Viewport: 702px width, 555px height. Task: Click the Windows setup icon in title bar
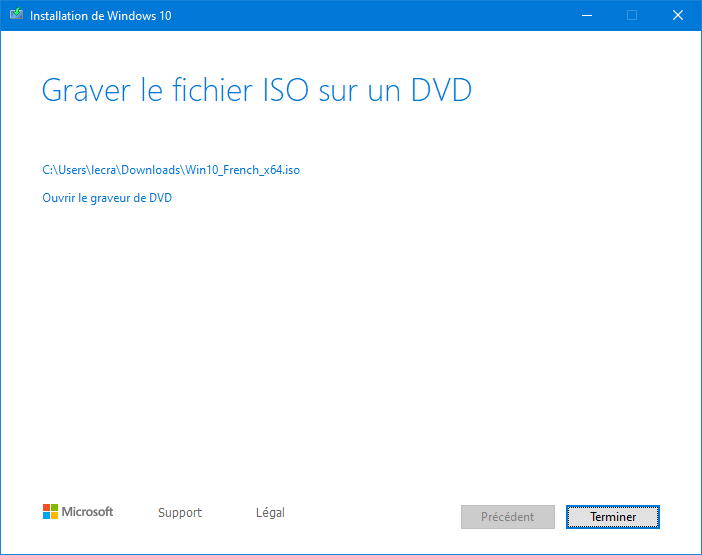click(17, 14)
